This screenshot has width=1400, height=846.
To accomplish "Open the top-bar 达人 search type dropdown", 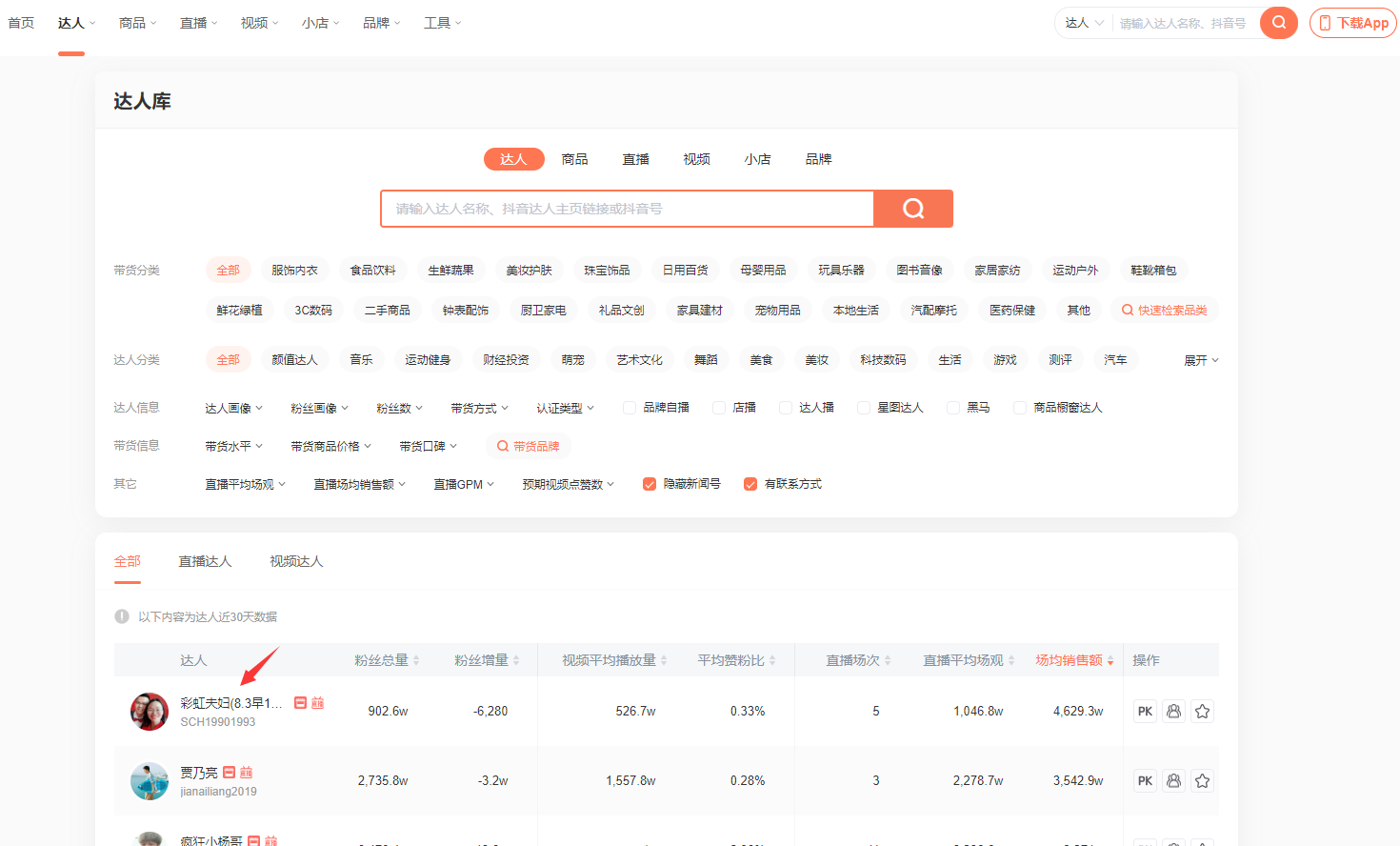I will (1084, 23).
